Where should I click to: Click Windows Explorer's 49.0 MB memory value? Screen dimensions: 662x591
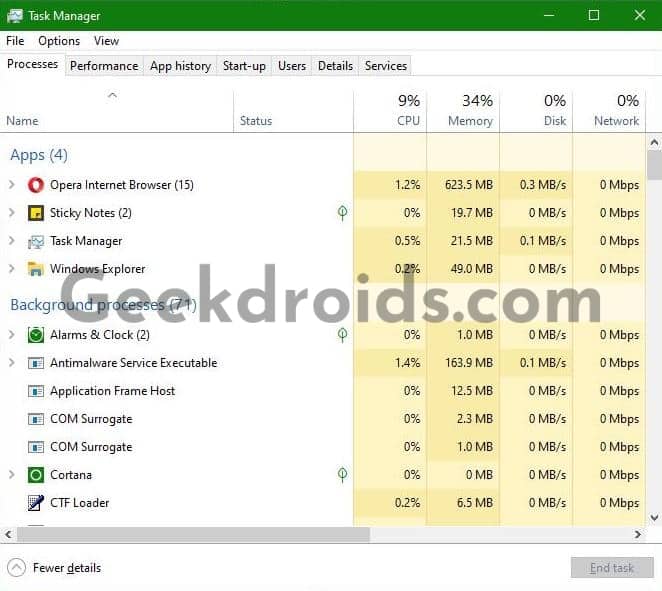coord(472,269)
